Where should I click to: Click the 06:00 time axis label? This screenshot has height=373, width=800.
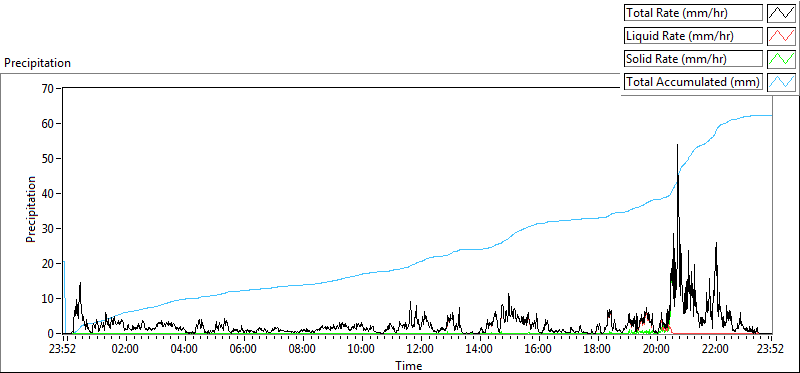[x=243, y=350]
